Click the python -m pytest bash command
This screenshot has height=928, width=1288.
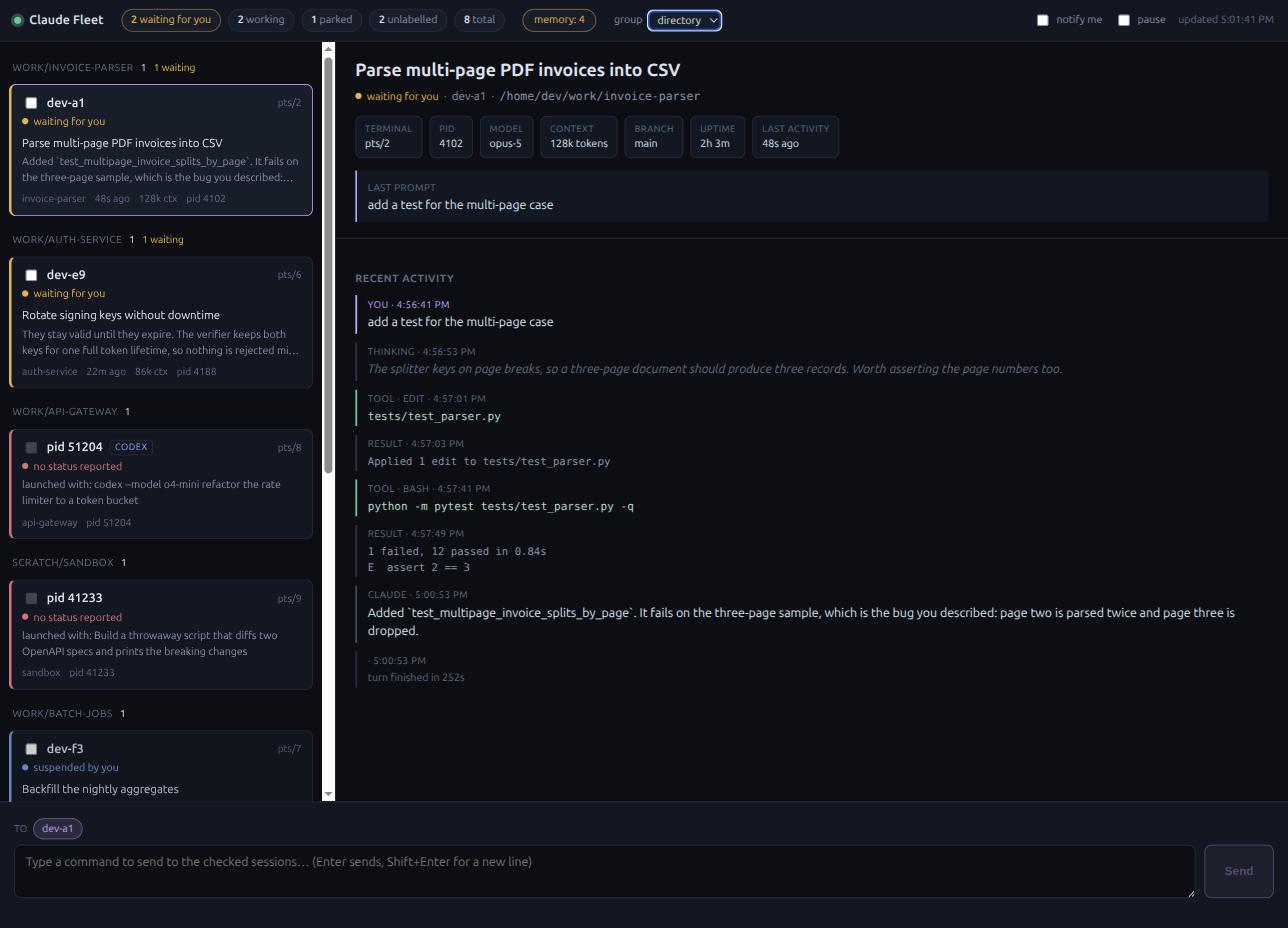pos(500,506)
